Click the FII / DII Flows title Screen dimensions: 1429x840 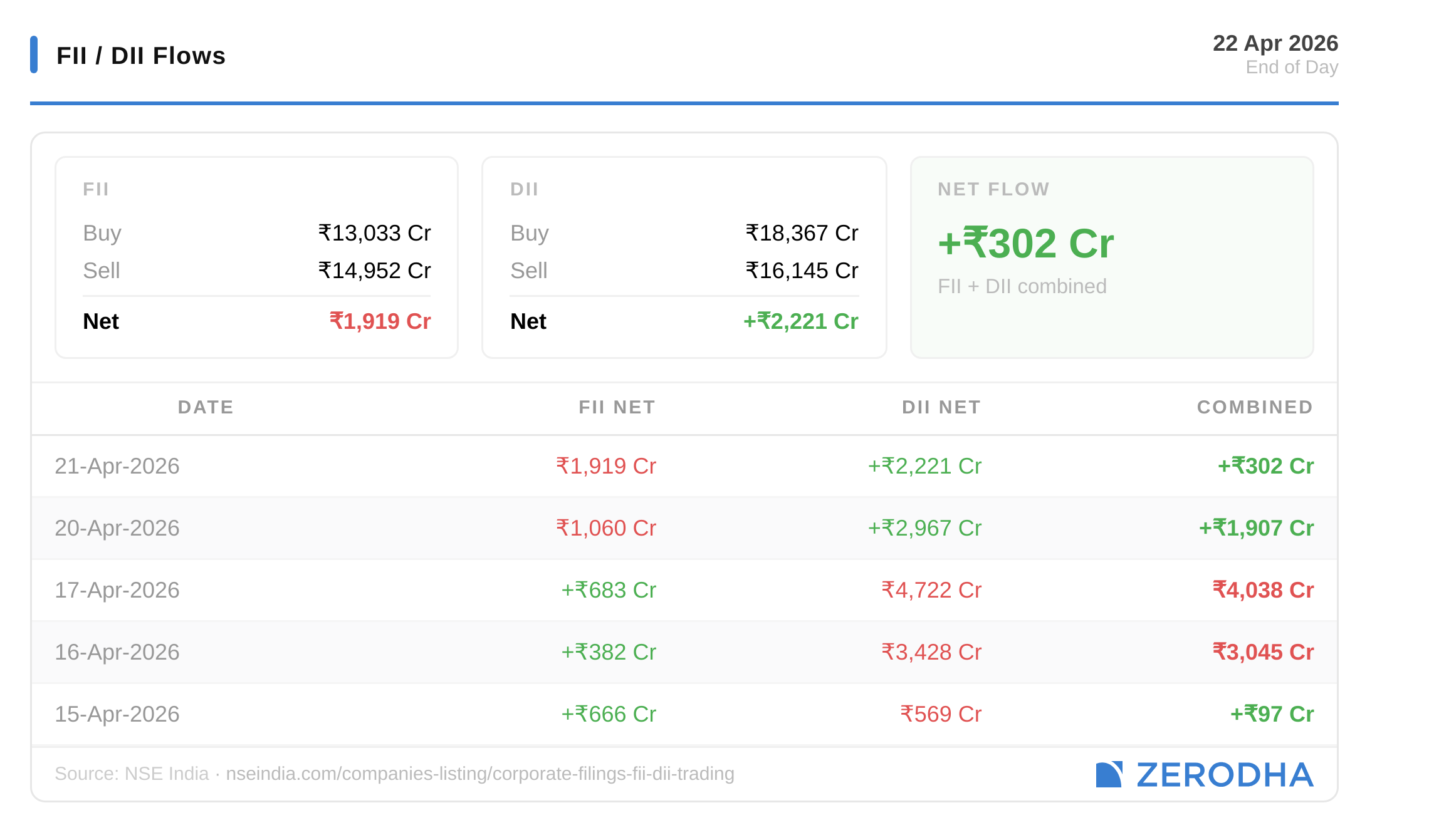(x=140, y=55)
